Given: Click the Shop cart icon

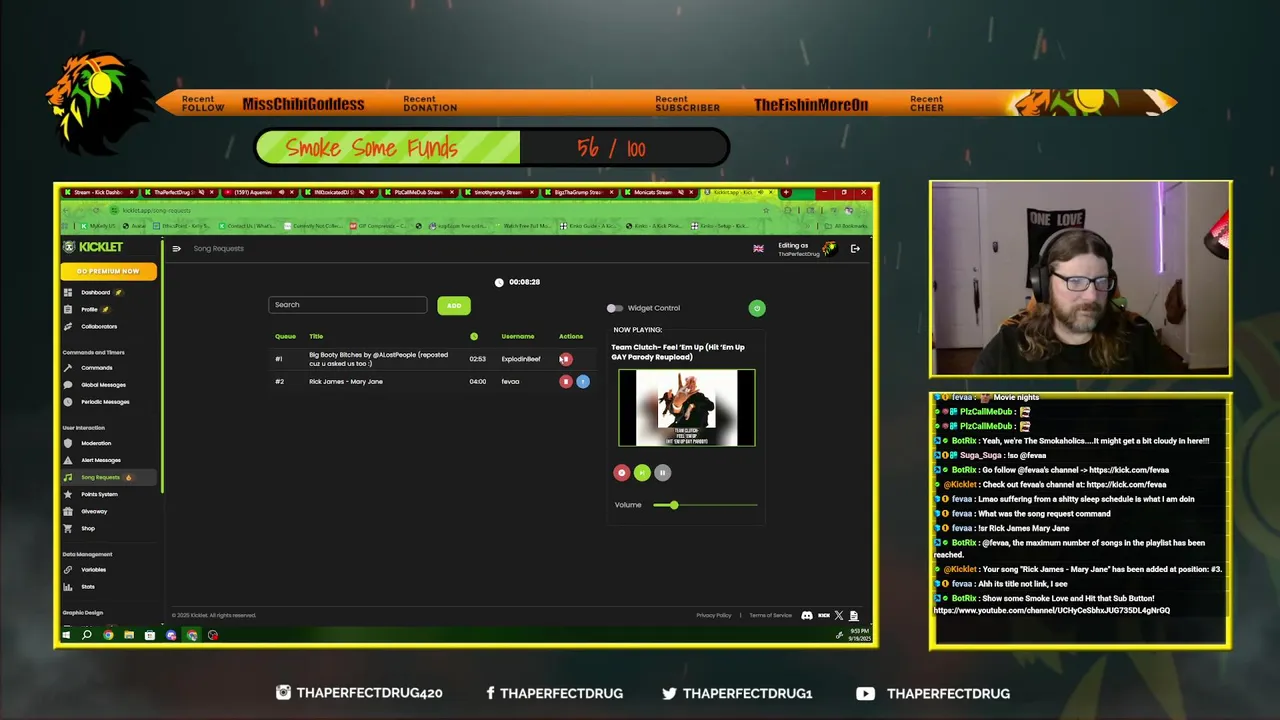Looking at the screenshot, I should pos(68,528).
